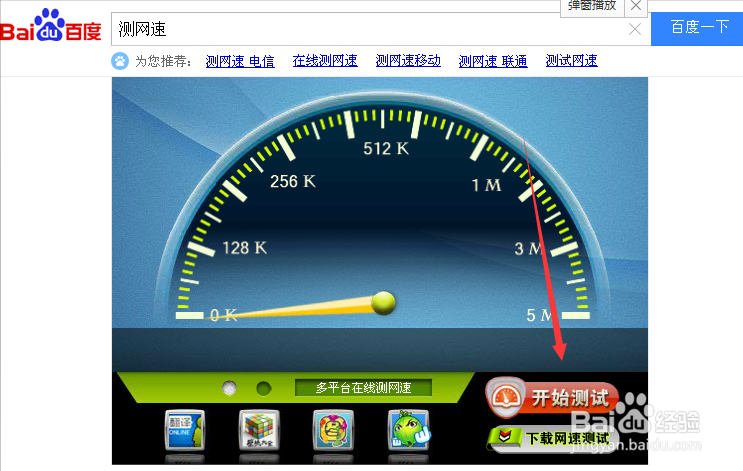Click the 弹窗播放 popup play button
The height and width of the screenshot is (471, 743).
[x=592, y=7]
